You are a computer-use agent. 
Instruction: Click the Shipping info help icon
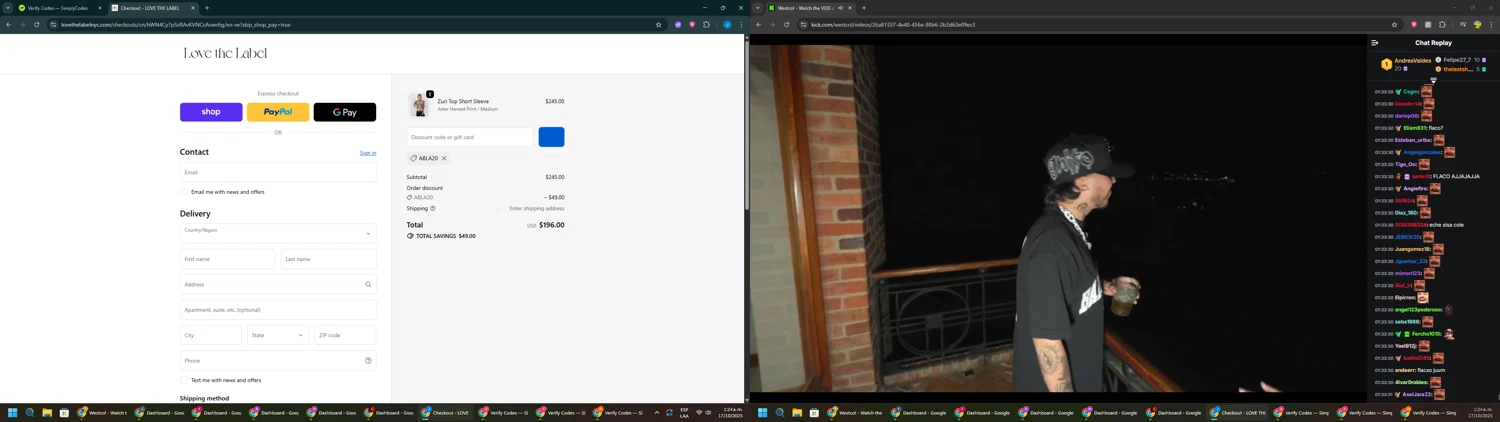click(x=432, y=208)
